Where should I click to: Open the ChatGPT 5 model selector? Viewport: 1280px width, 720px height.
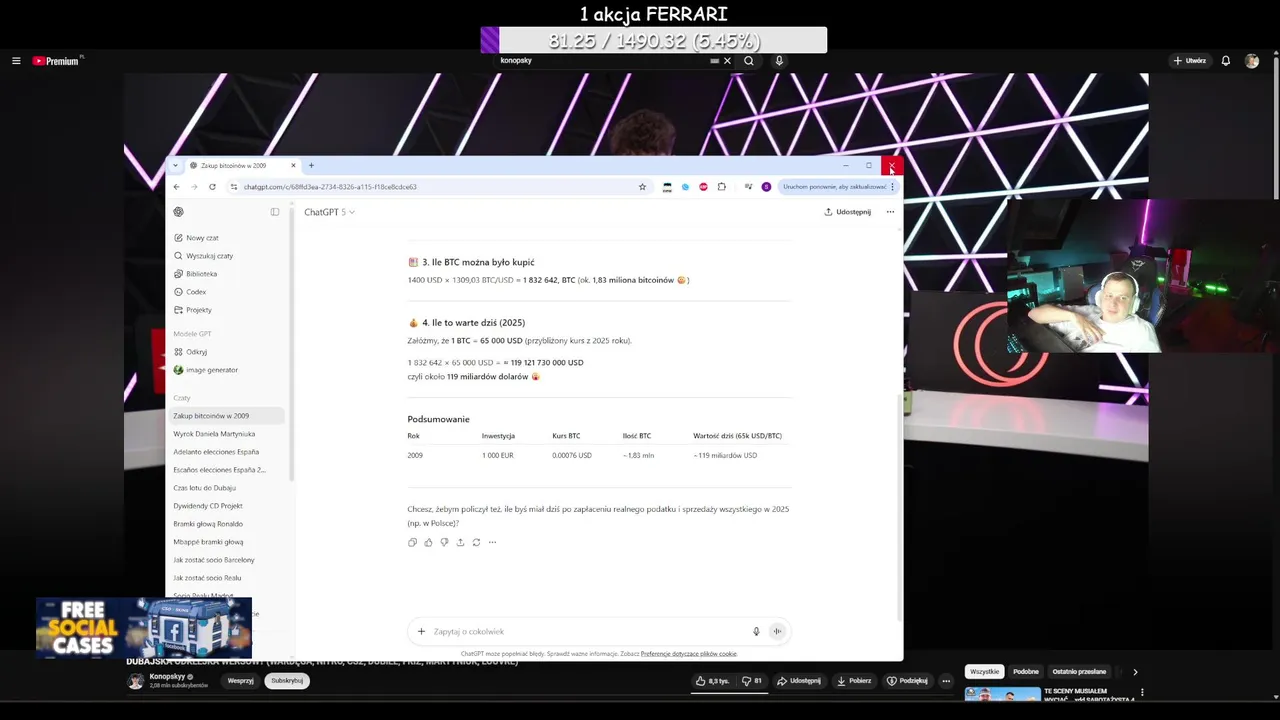(329, 212)
